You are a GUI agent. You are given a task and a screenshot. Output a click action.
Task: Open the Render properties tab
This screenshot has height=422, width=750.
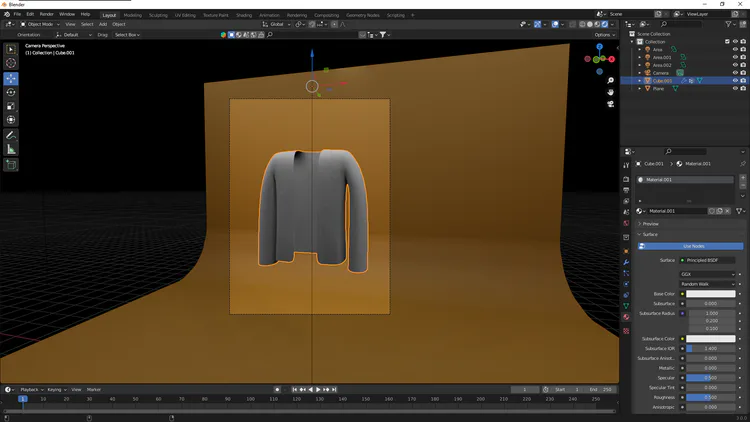[626, 179]
